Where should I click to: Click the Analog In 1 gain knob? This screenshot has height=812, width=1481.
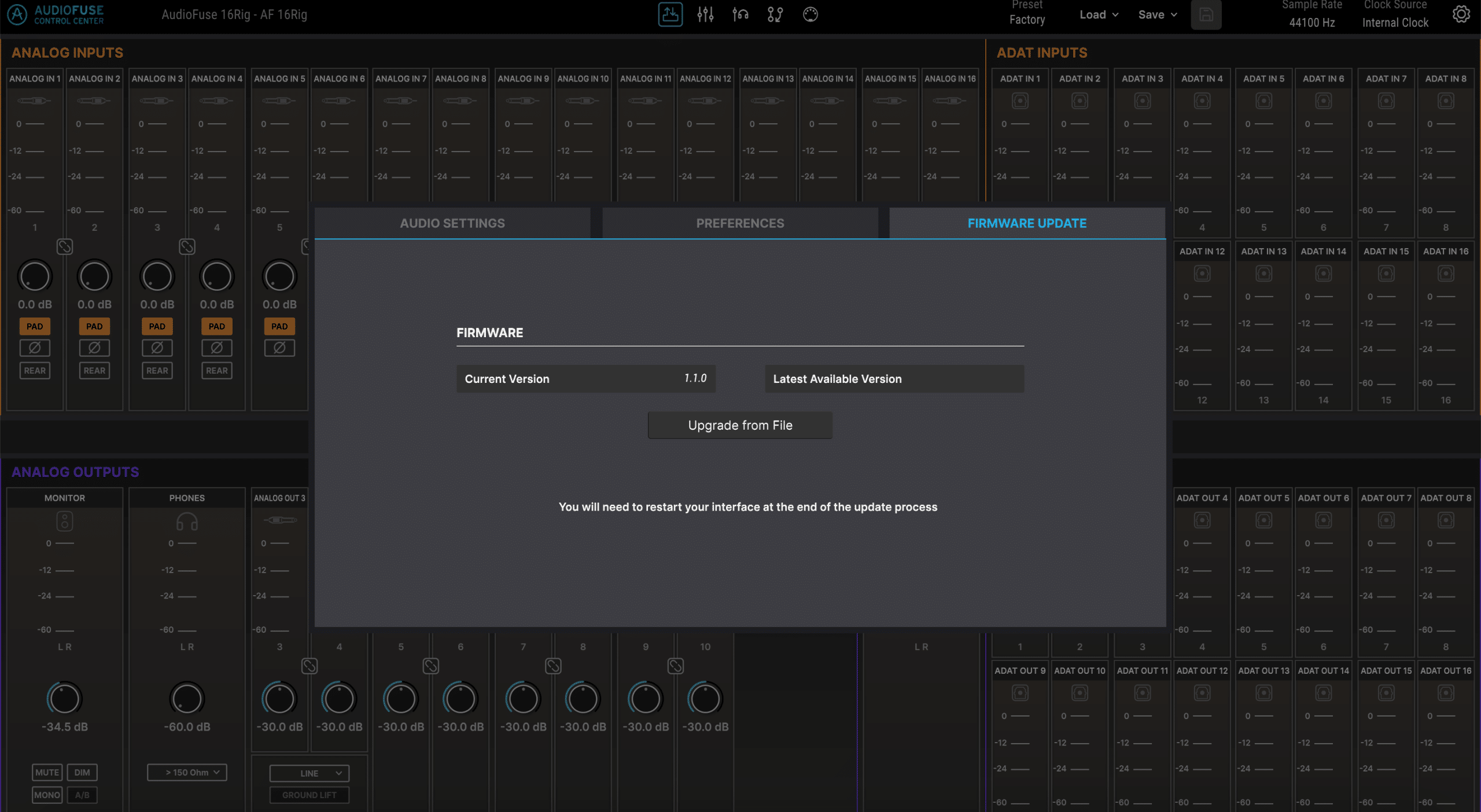pyautogui.click(x=35, y=276)
